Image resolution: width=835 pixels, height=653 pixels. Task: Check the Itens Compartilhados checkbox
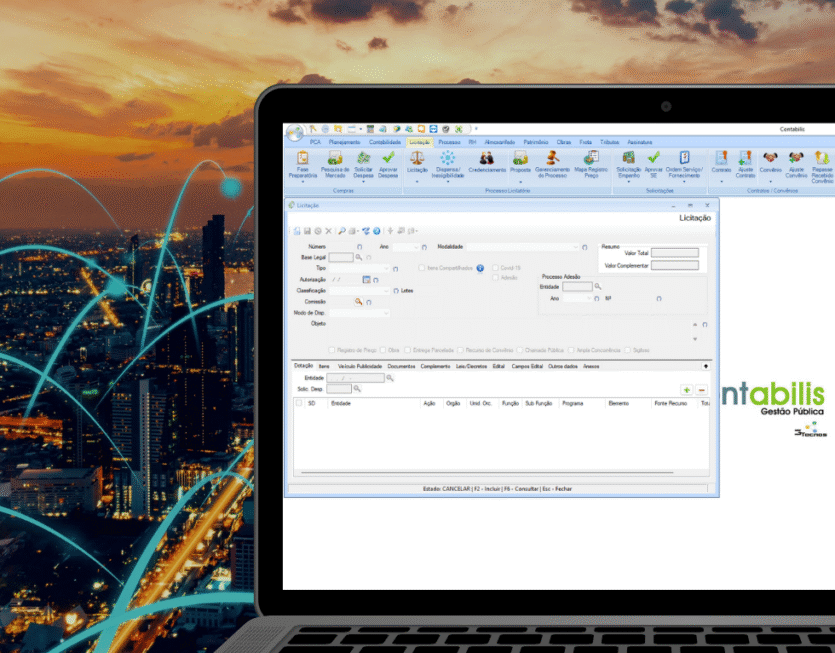click(422, 268)
